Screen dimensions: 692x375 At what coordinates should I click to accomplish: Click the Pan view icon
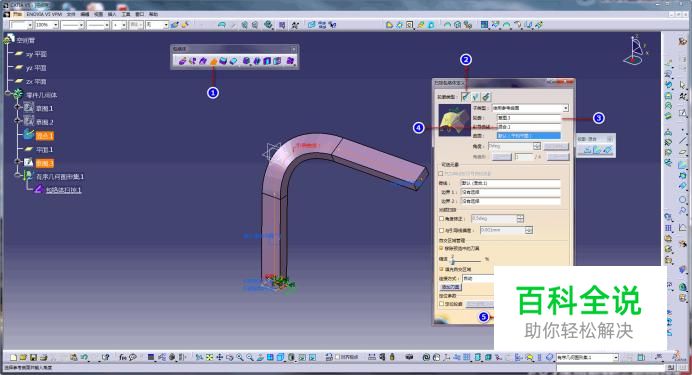pos(219,357)
